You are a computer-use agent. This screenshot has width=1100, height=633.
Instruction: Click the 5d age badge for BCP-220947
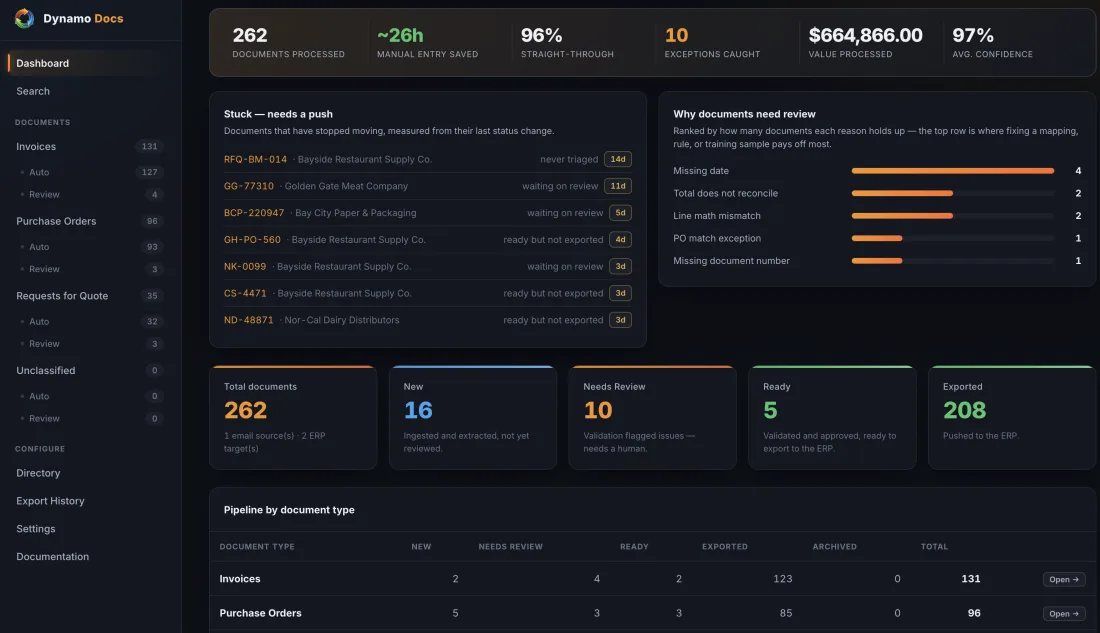tap(620, 213)
